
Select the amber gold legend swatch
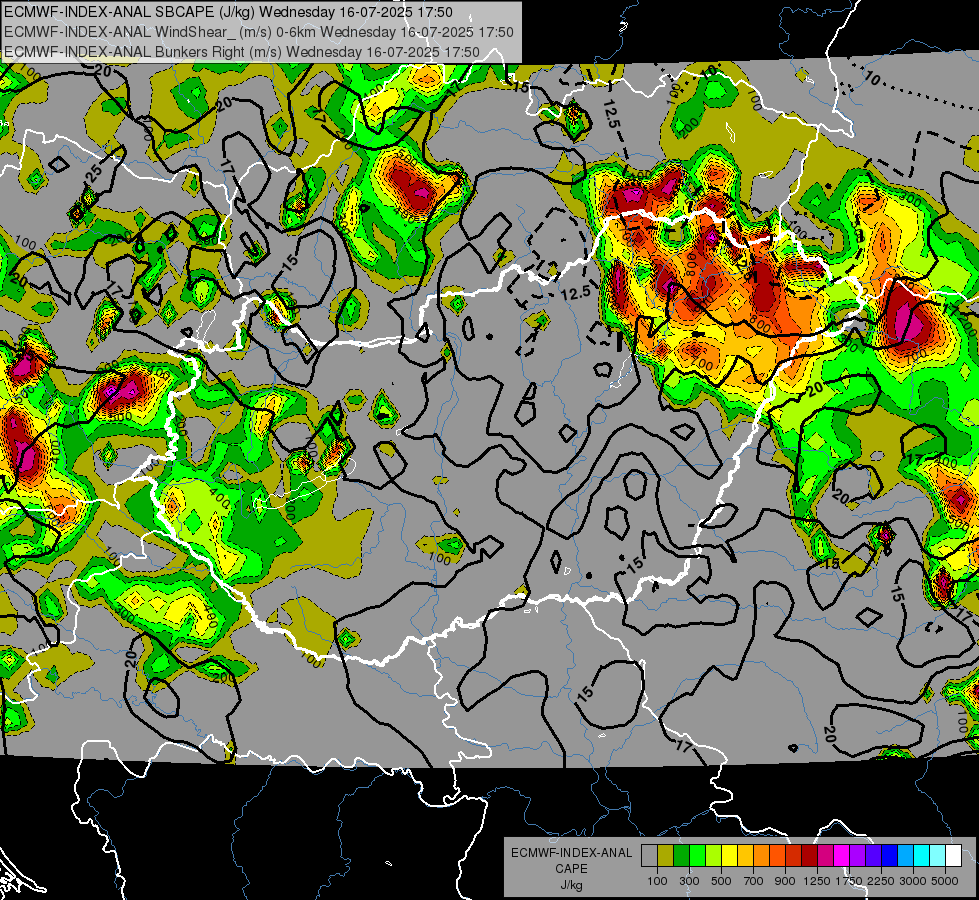[745, 856]
